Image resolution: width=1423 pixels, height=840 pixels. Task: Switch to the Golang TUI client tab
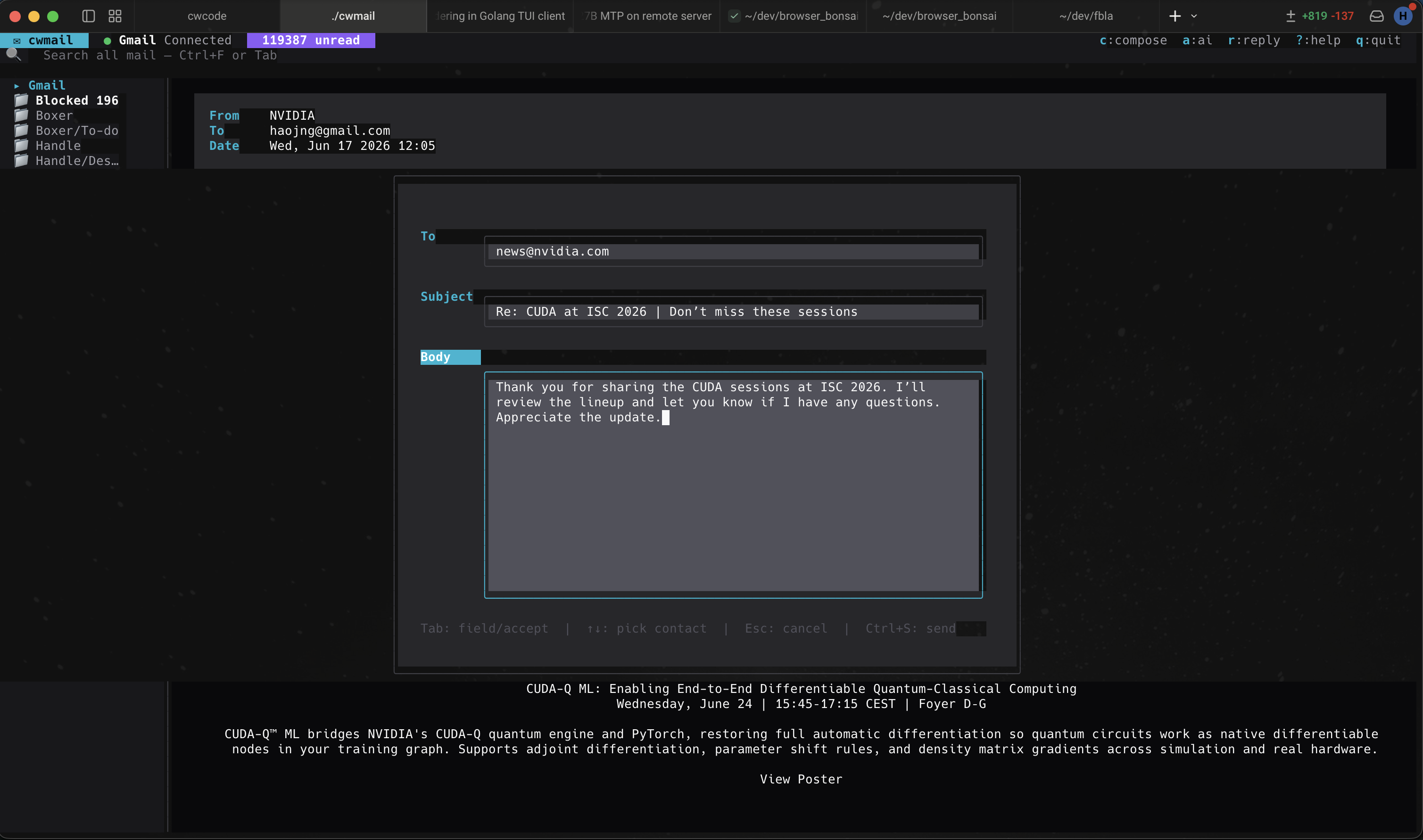(x=500, y=16)
